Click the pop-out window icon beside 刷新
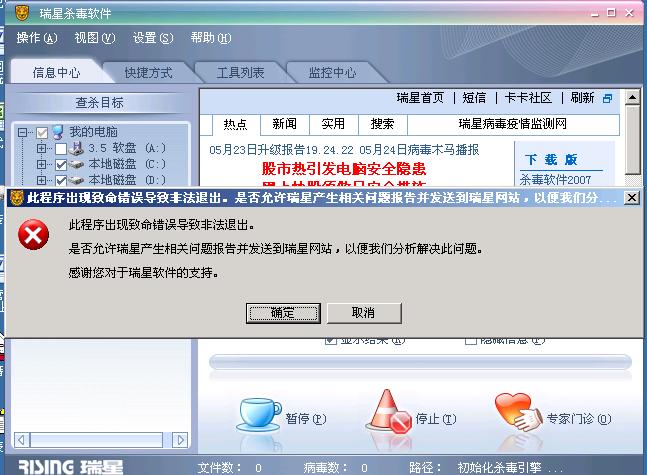This screenshot has width=647, height=475. click(607, 98)
